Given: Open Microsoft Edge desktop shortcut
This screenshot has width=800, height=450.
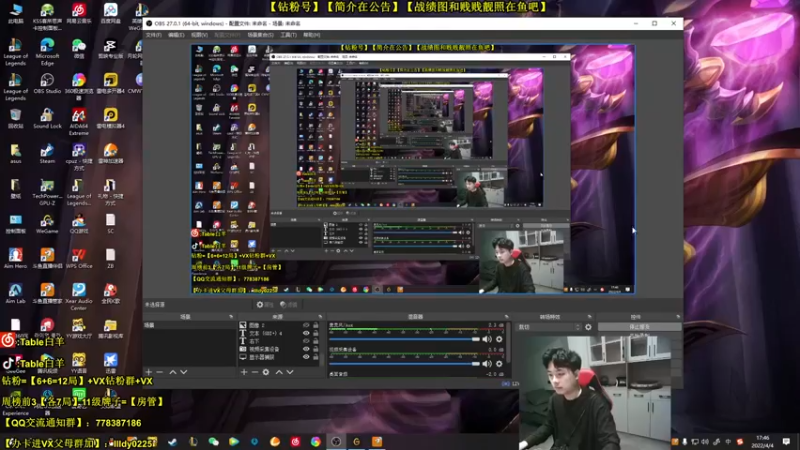Looking at the screenshot, I should coord(47,52).
